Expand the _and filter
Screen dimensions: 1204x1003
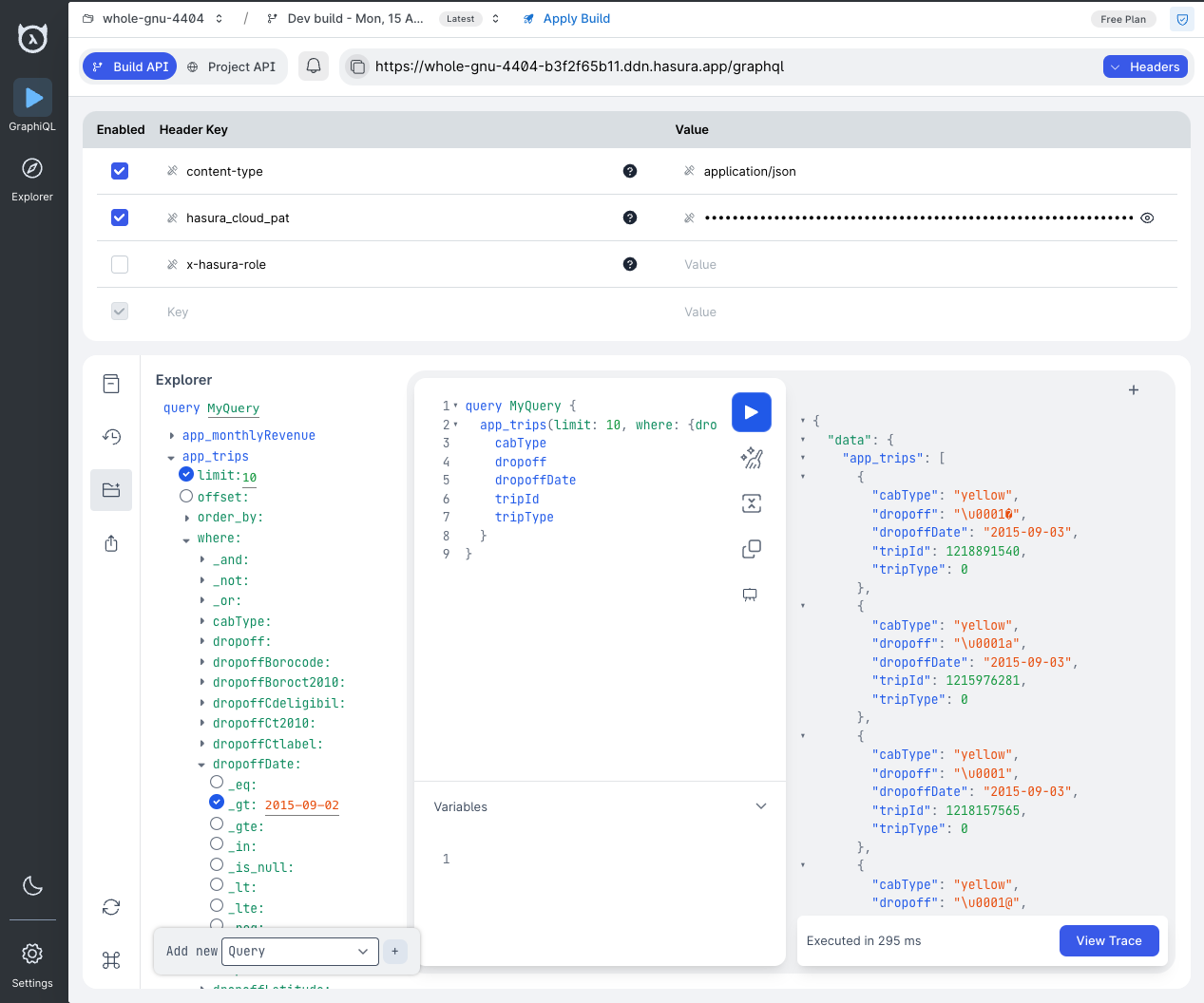[202, 559]
